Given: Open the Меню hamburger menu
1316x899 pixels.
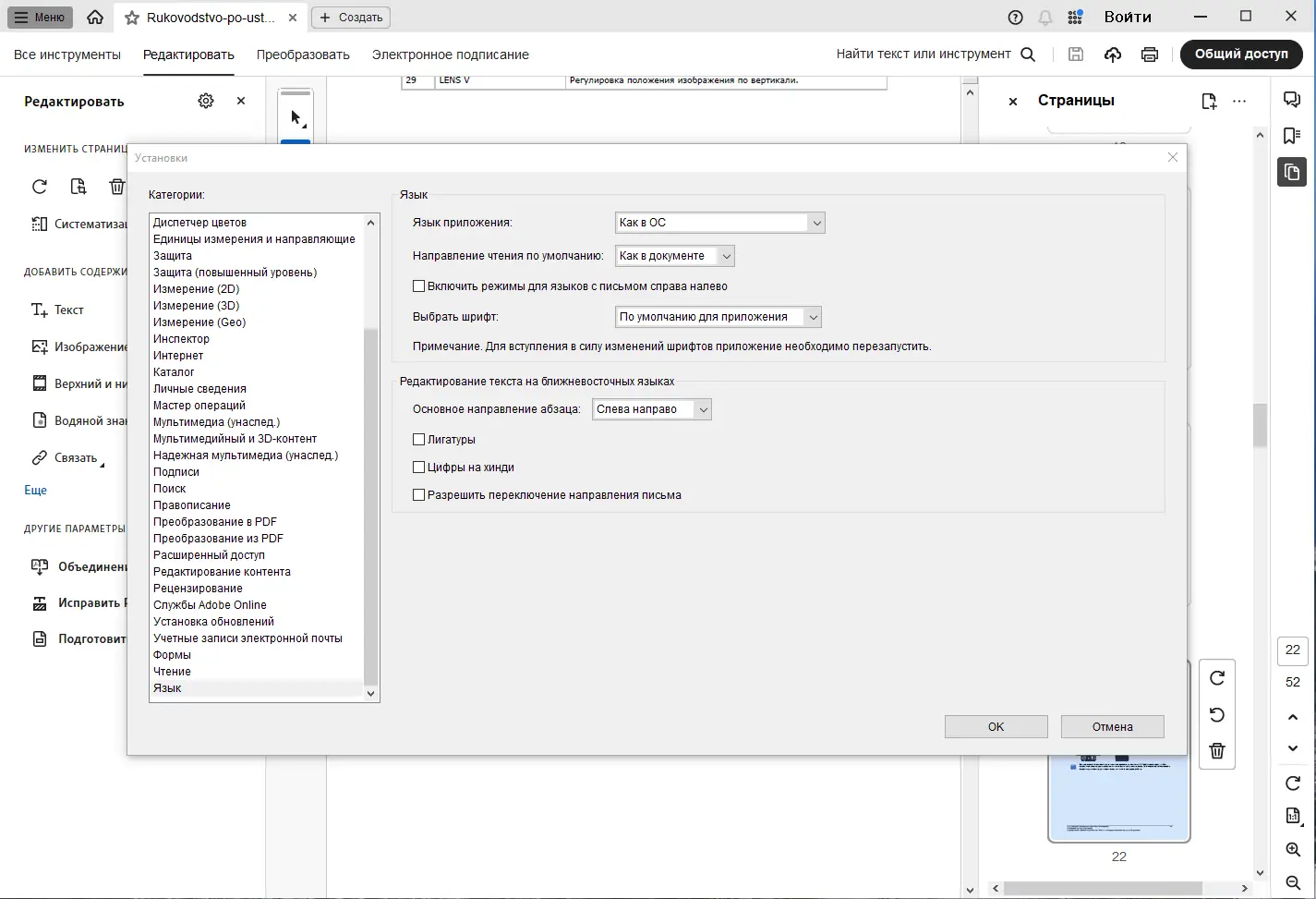Looking at the screenshot, I should (39, 17).
